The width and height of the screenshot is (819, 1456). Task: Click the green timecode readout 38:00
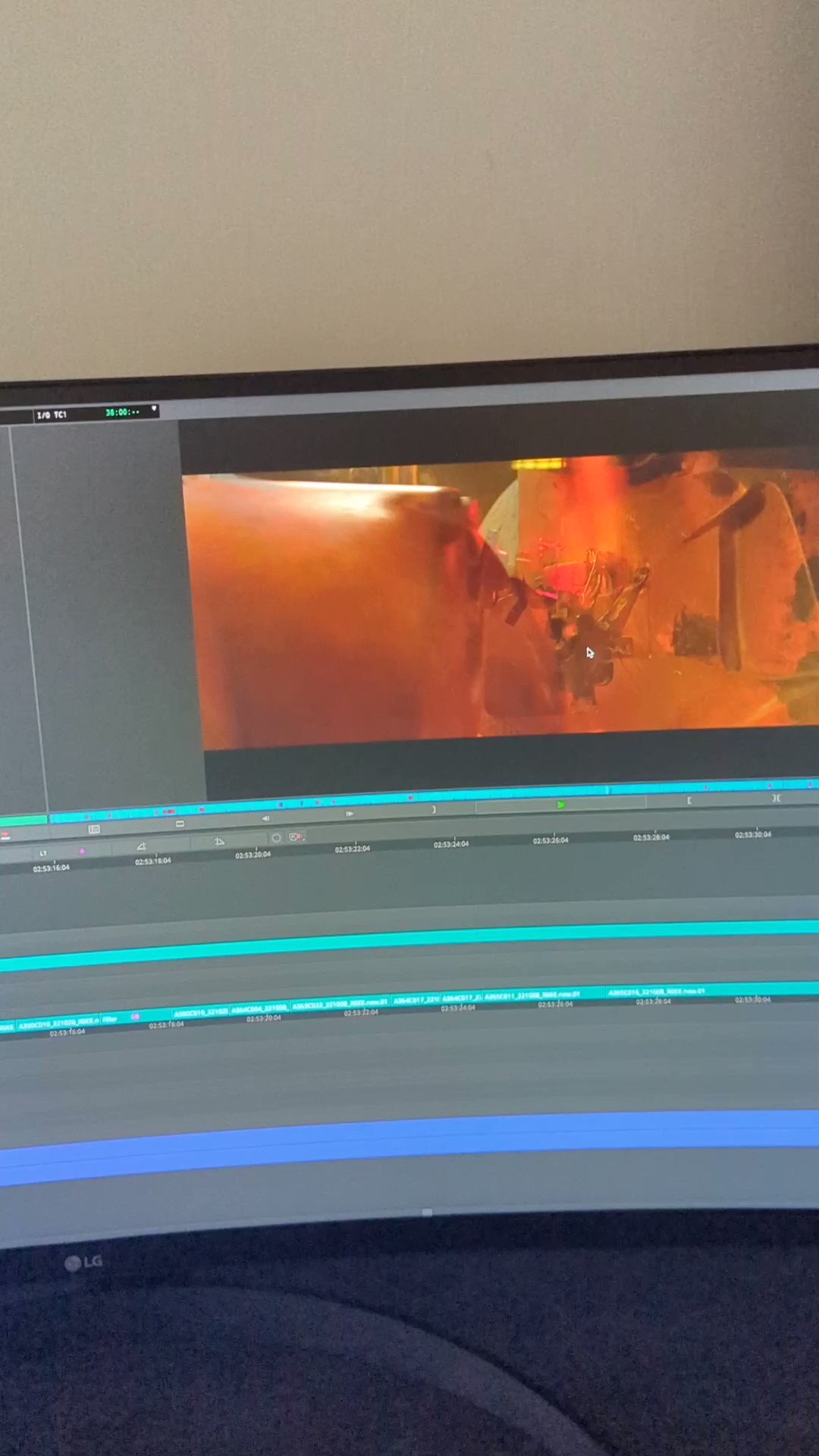pyautogui.click(x=122, y=413)
